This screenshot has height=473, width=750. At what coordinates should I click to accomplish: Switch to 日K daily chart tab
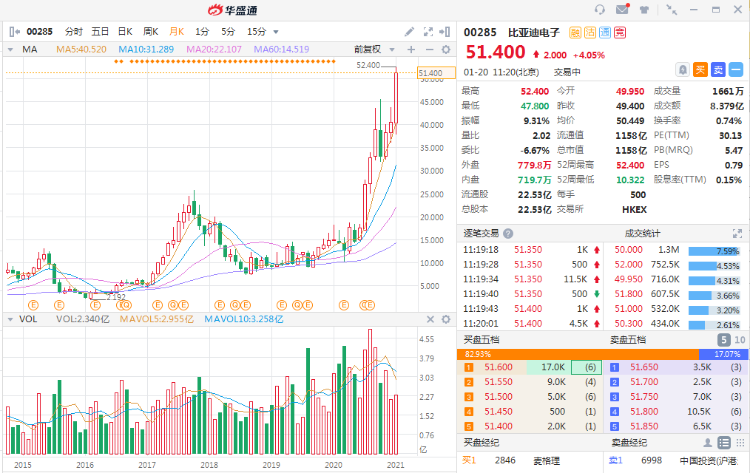point(125,32)
